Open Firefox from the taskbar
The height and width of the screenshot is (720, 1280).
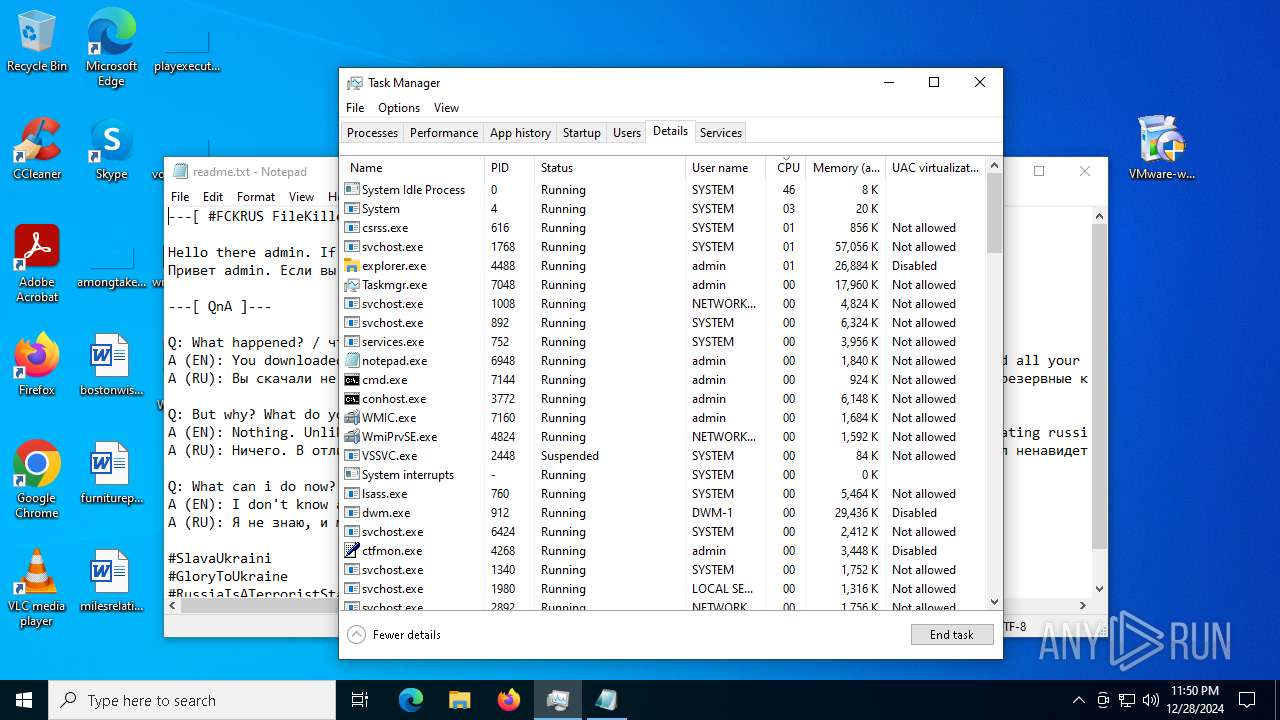[x=508, y=700]
